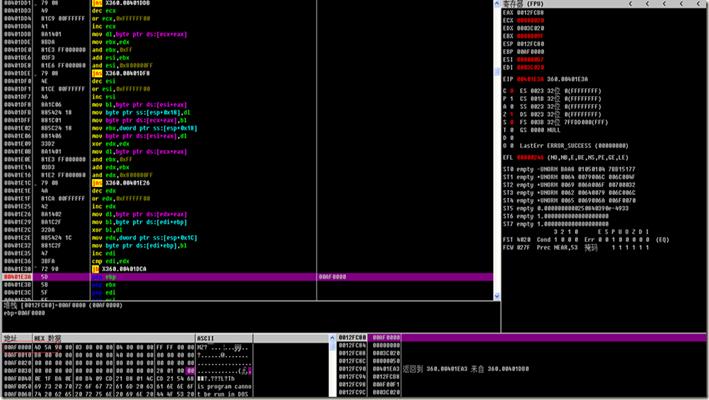Screen dimensions: 709x400
Task: Click the 寄存器 (FPU) registers header
Action: tap(526, 5)
